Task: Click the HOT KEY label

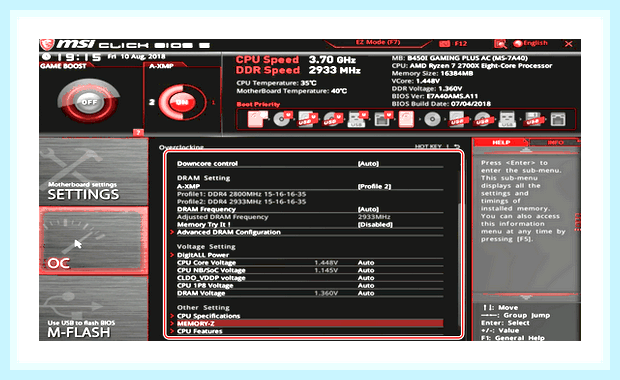Action: pos(428,147)
